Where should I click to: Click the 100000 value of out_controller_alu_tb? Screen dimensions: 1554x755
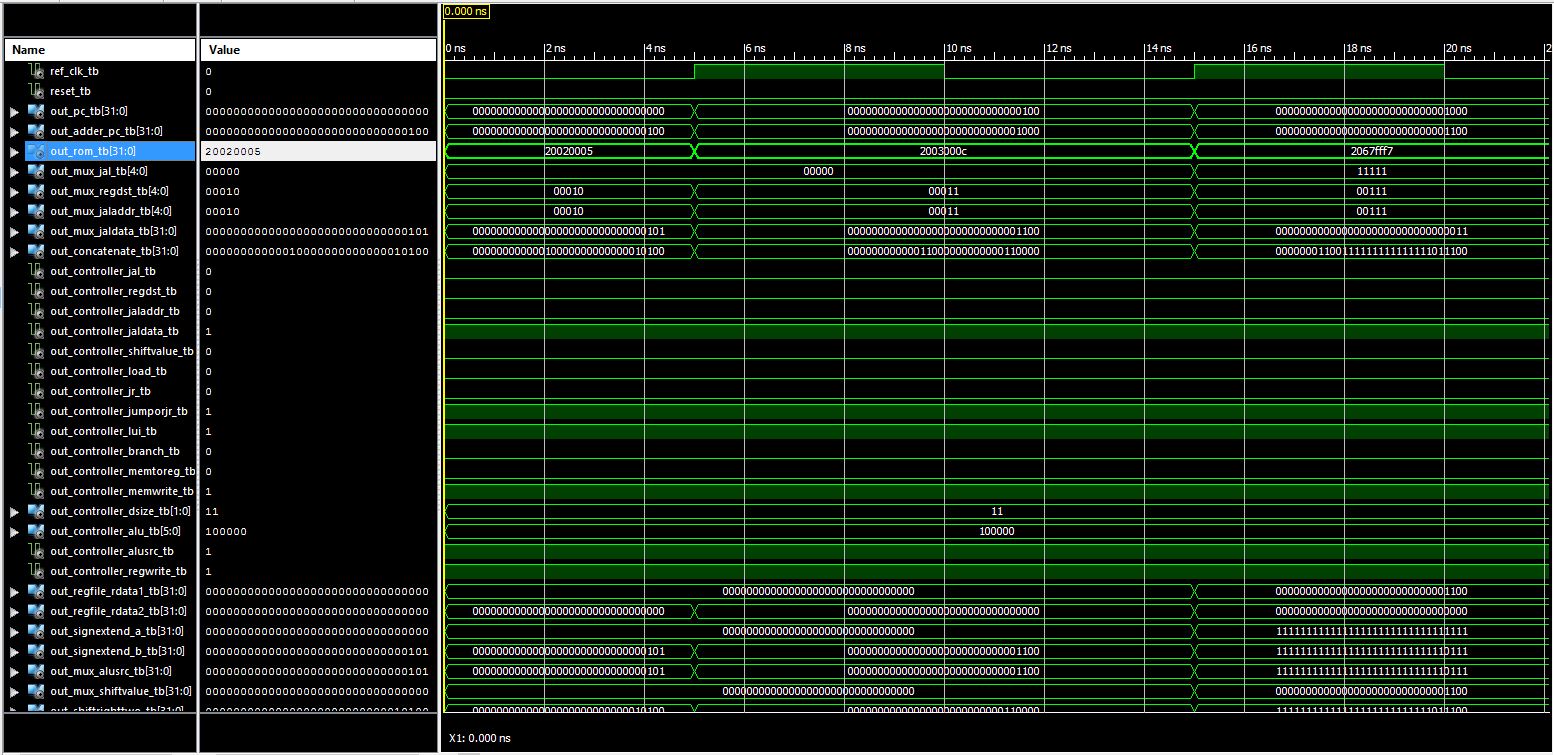225,531
